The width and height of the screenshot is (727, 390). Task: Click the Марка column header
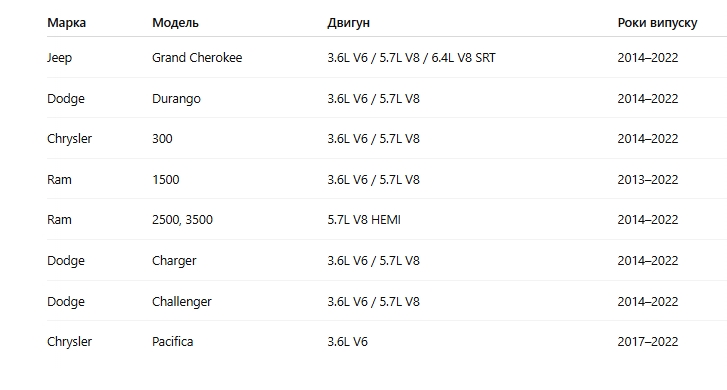click(66, 23)
